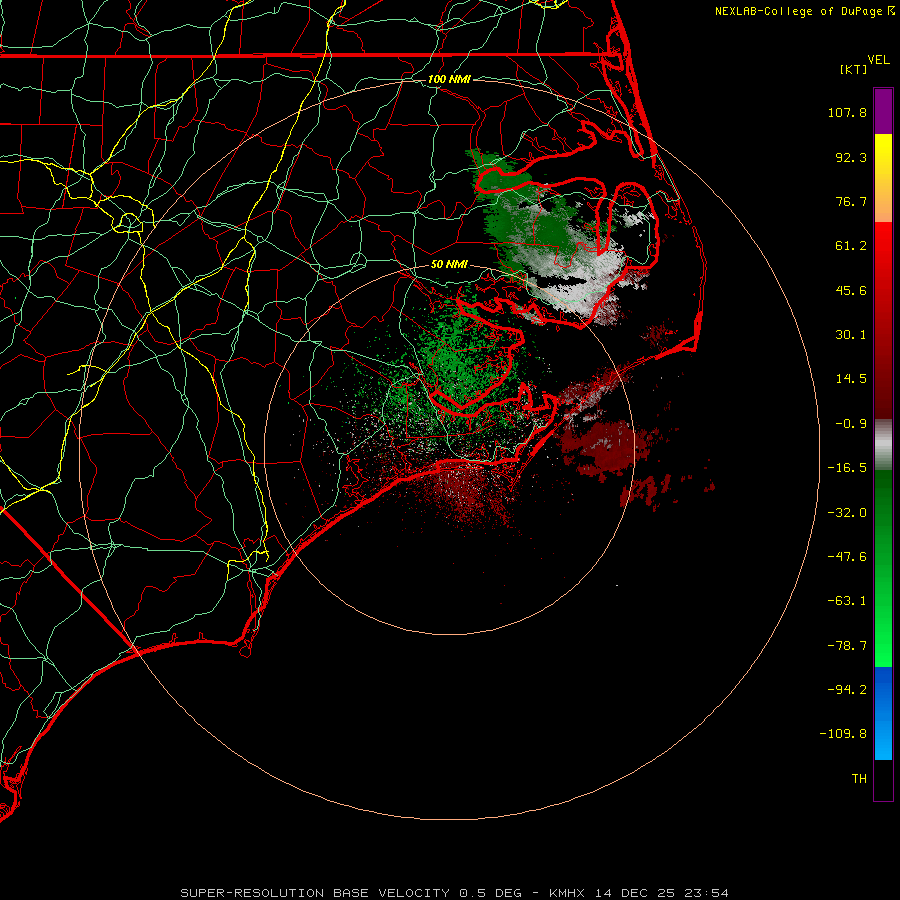Click the yellow segment of color bar
Screen dimensions: 900x900
[x=883, y=178]
